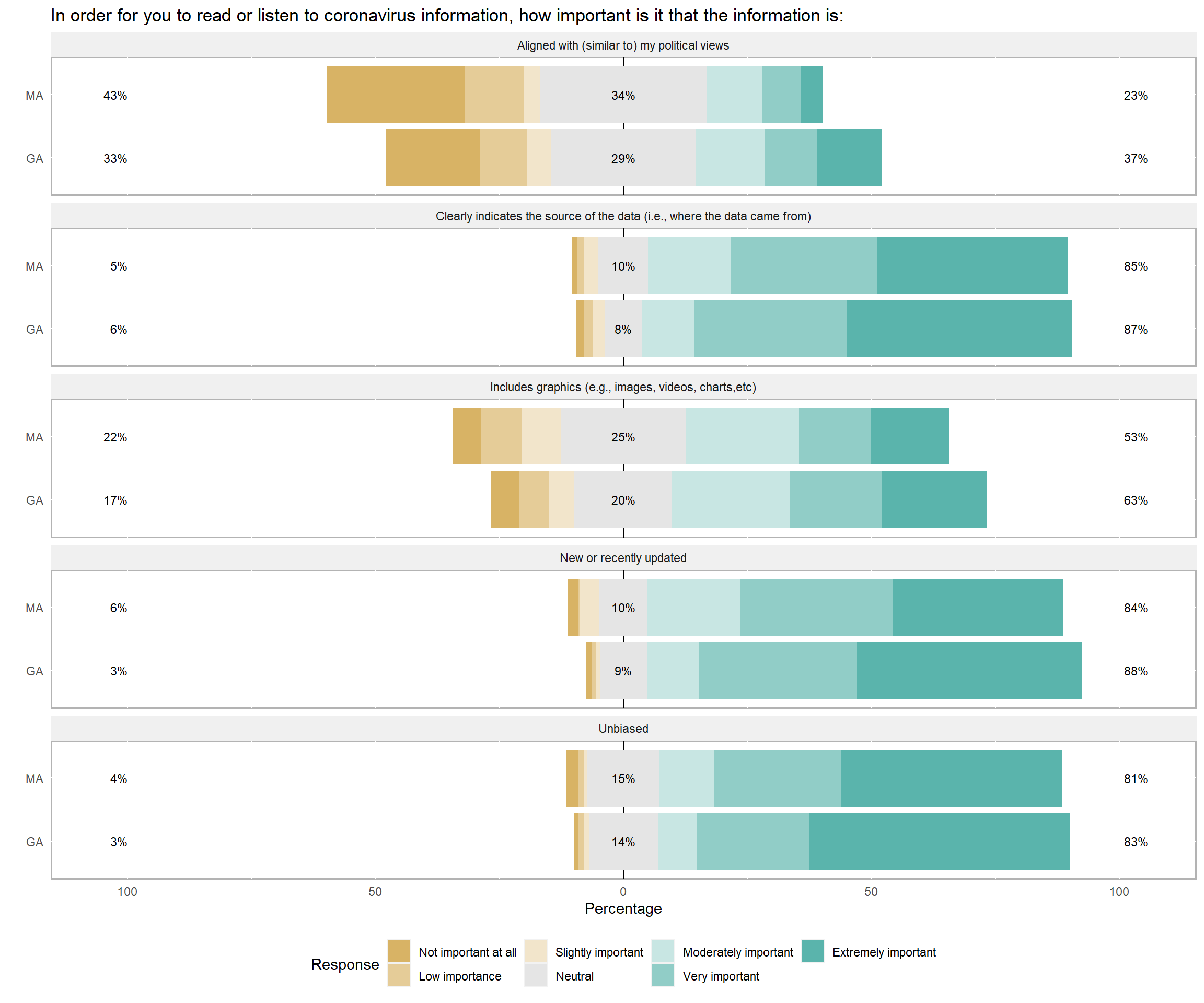Click the "Moderately important" legend swatch

[663, 951]
